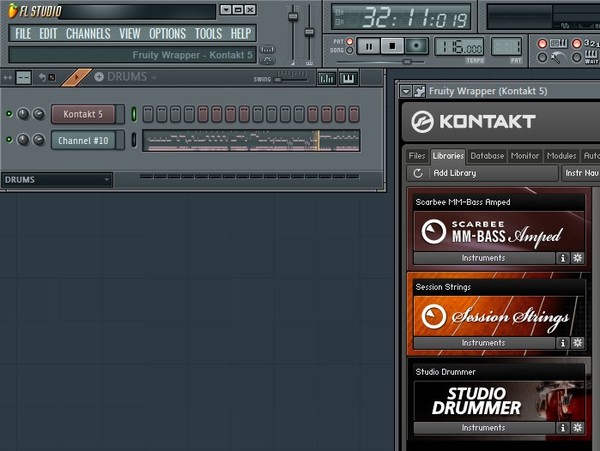
Task: Click the Instr Nav button
Action: pyautogui.click(x=581, y=173)
